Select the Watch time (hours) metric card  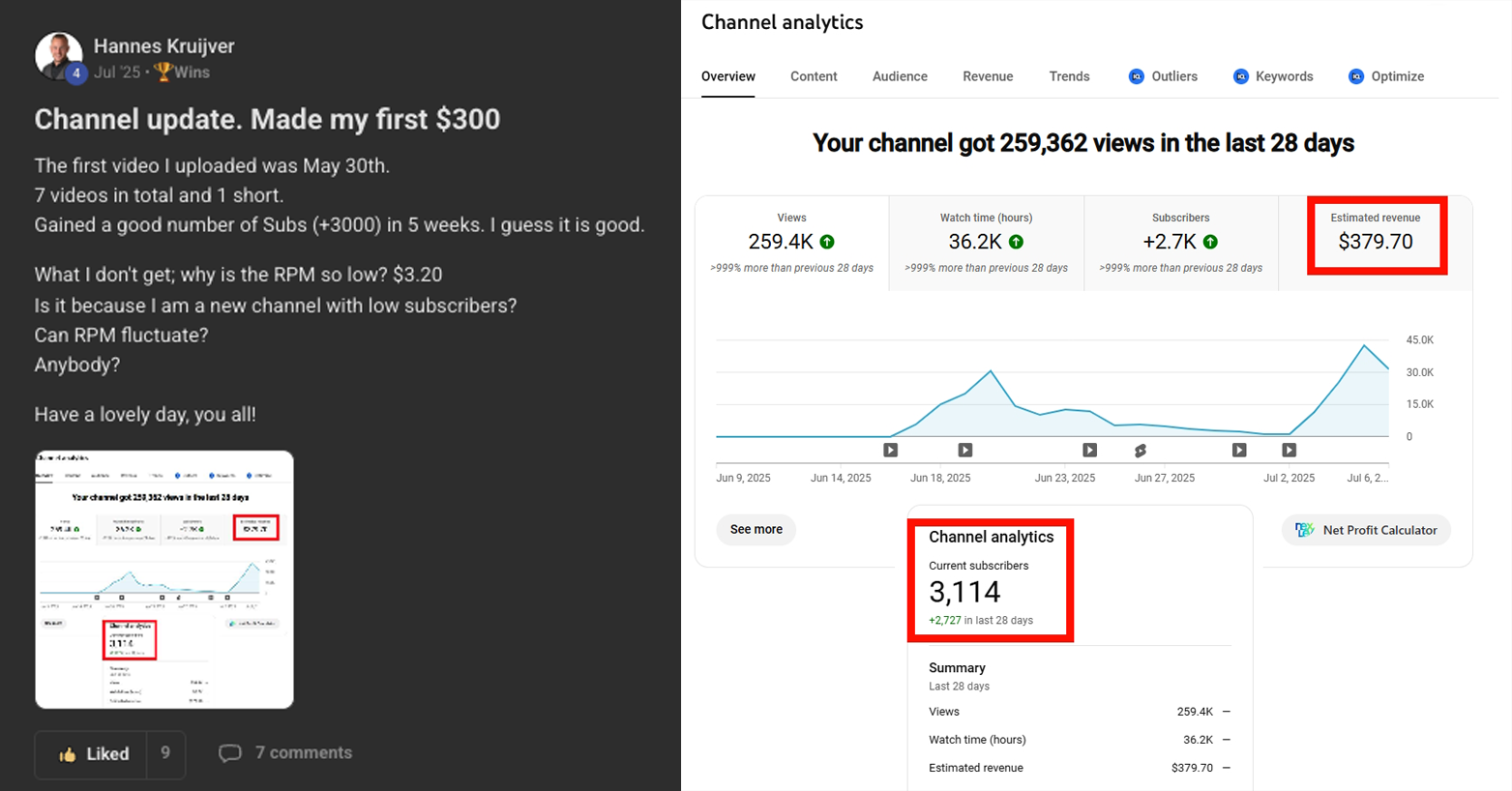coord(987,244)
